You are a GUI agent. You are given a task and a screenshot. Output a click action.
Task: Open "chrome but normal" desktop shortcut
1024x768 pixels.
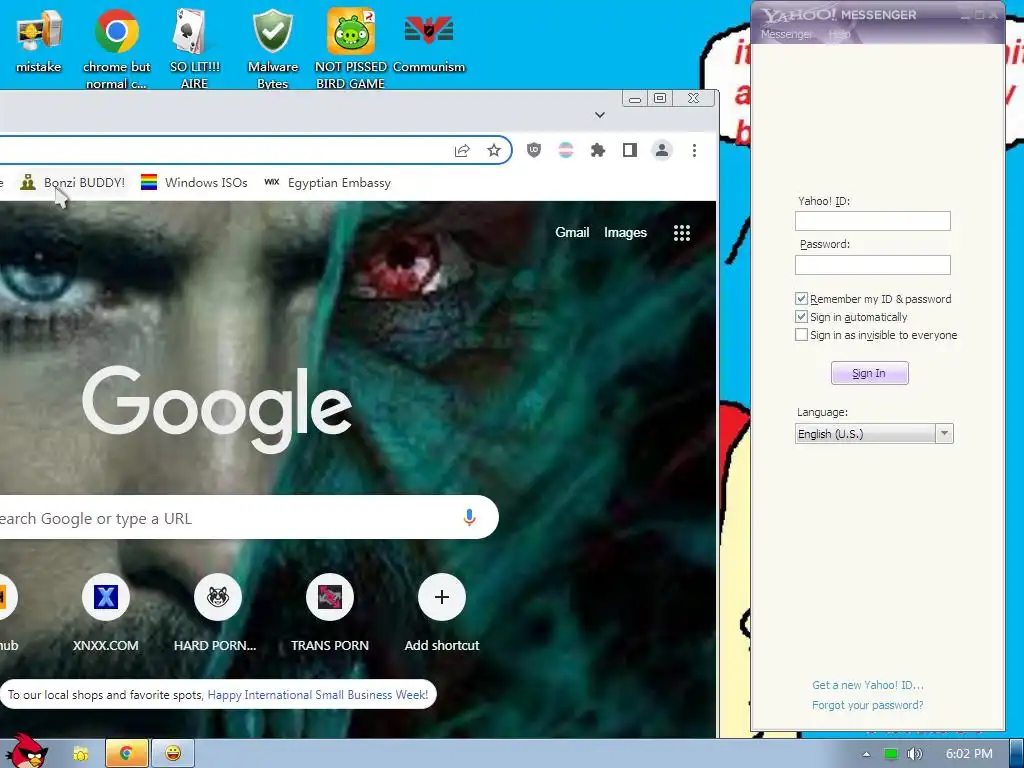click(x=116, y=47)
